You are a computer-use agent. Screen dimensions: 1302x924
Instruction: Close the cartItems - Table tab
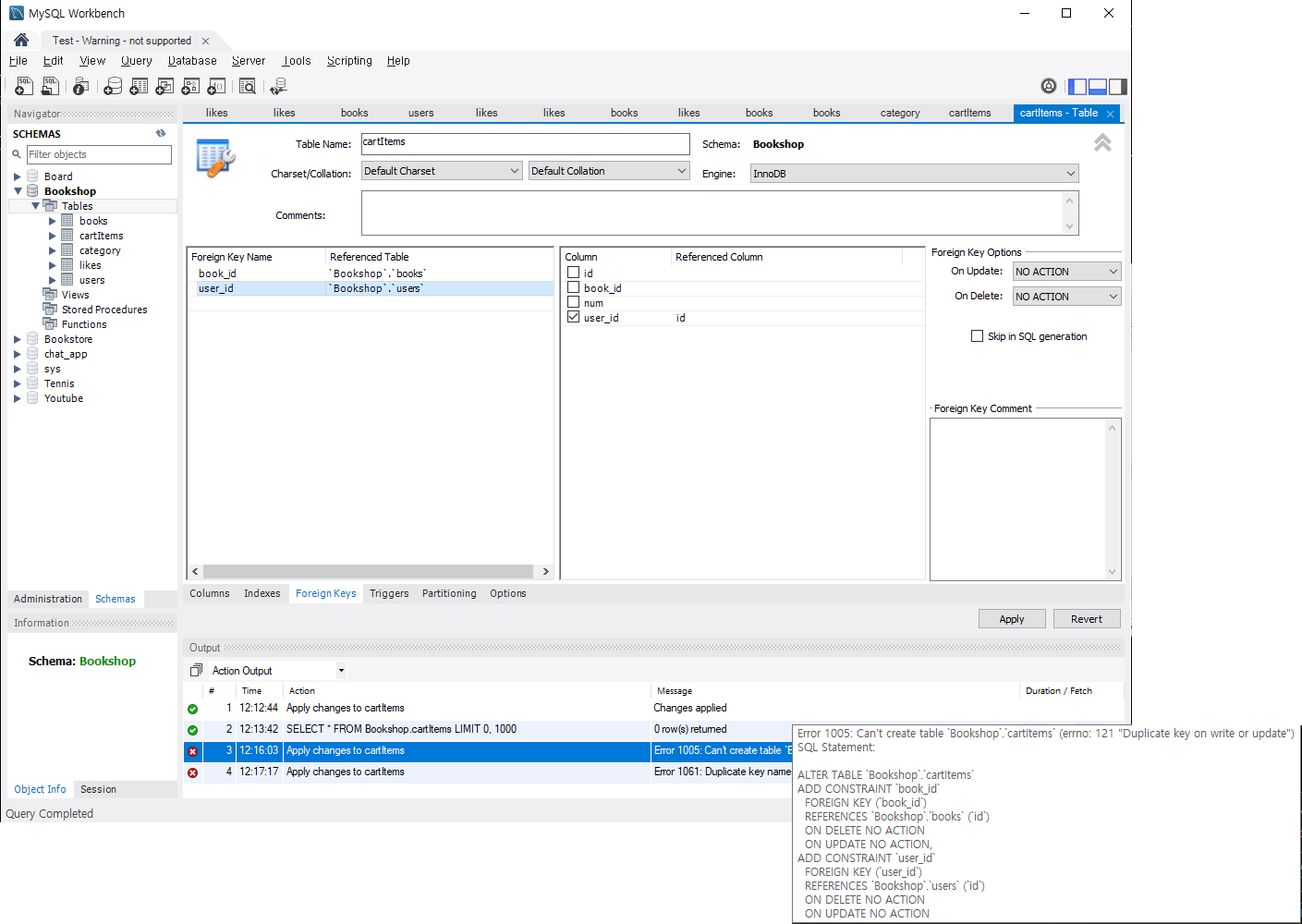coord(1110,114)
